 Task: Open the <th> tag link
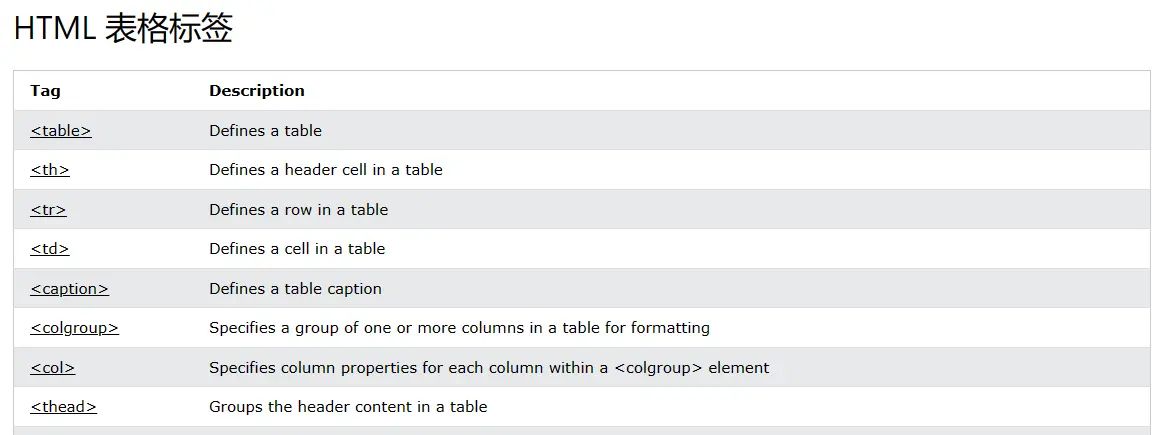click(x=50, y=170)
